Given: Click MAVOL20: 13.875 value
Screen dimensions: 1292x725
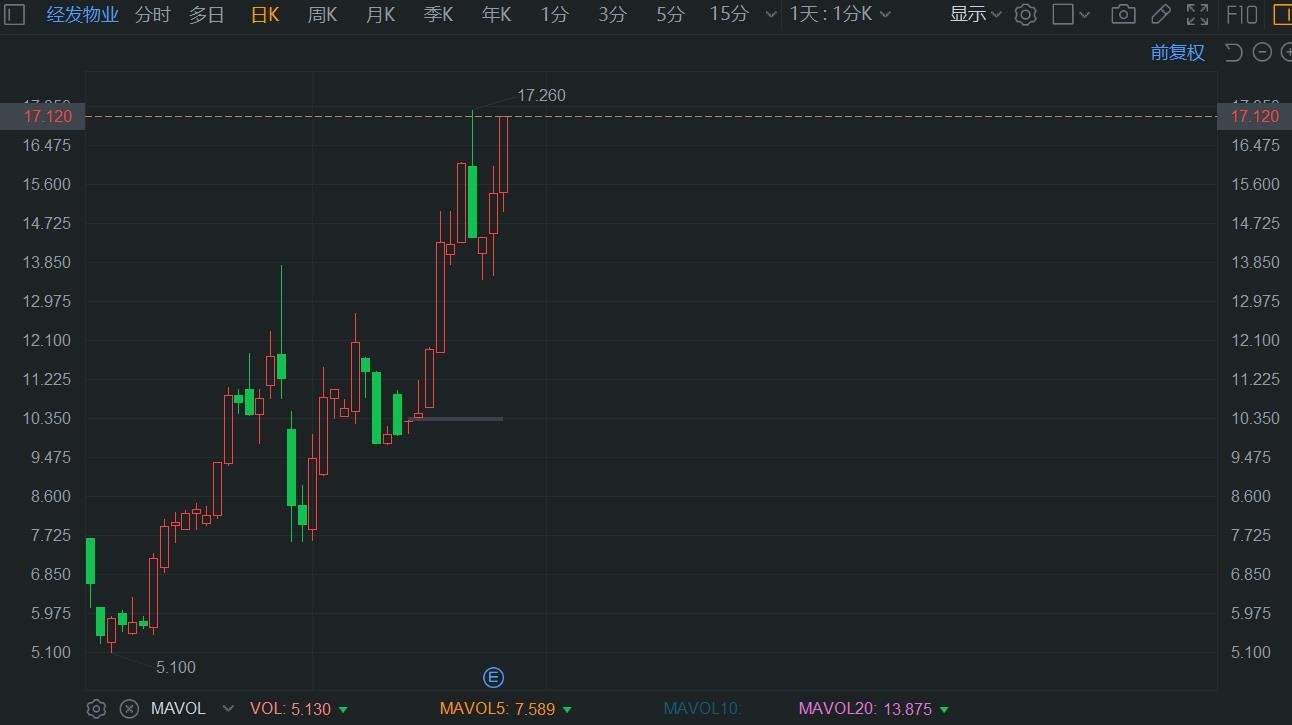Looking at the screenshot, I should tap(865, 709).
